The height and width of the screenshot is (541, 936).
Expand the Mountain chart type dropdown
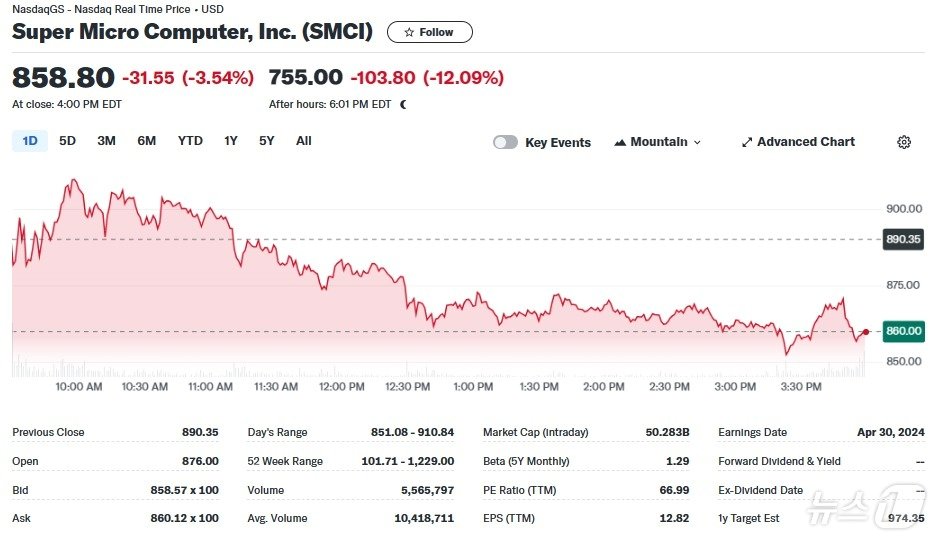697,142
